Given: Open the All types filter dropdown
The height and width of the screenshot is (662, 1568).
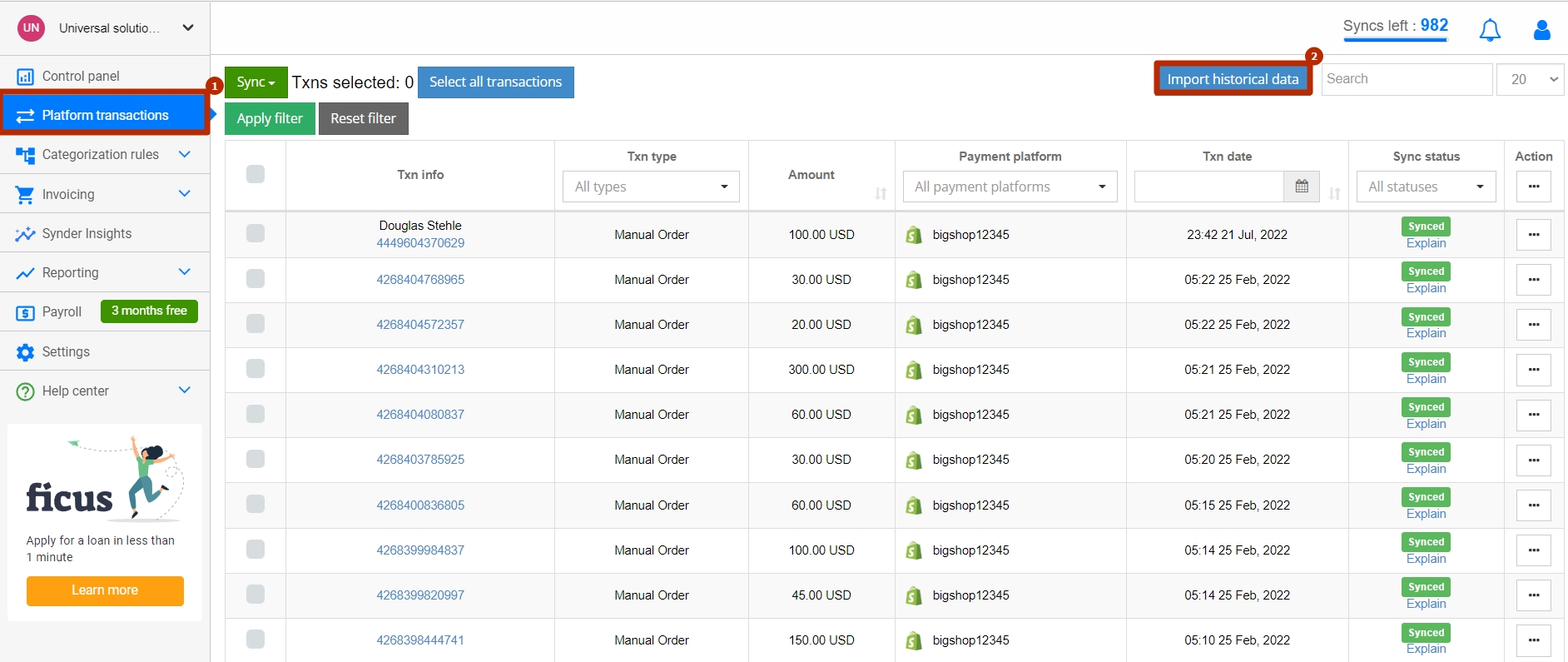Looking at the screenshot, I should coord(652,187).
